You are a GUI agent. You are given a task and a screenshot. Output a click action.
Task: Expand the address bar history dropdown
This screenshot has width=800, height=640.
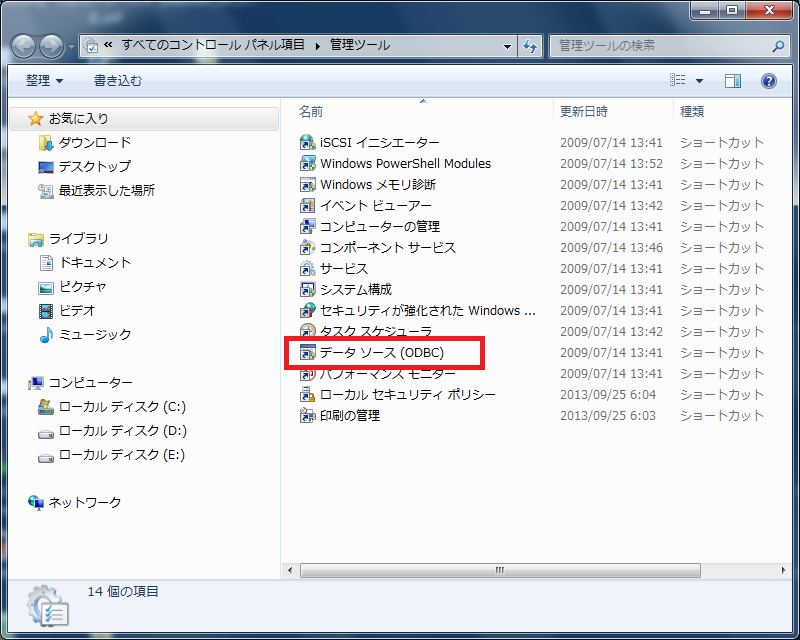[507, 46]
